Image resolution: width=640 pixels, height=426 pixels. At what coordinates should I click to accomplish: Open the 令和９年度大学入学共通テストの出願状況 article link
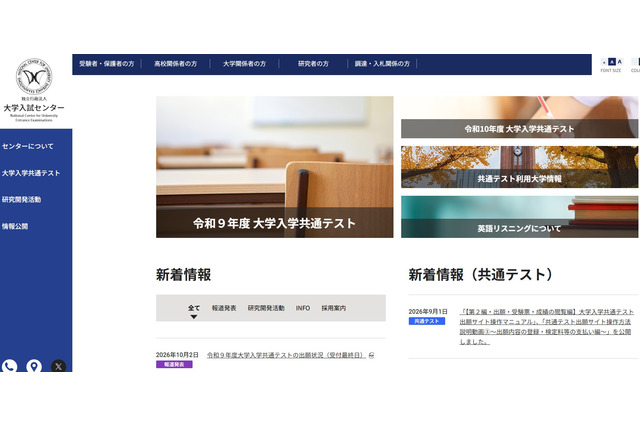pos(287,355)
